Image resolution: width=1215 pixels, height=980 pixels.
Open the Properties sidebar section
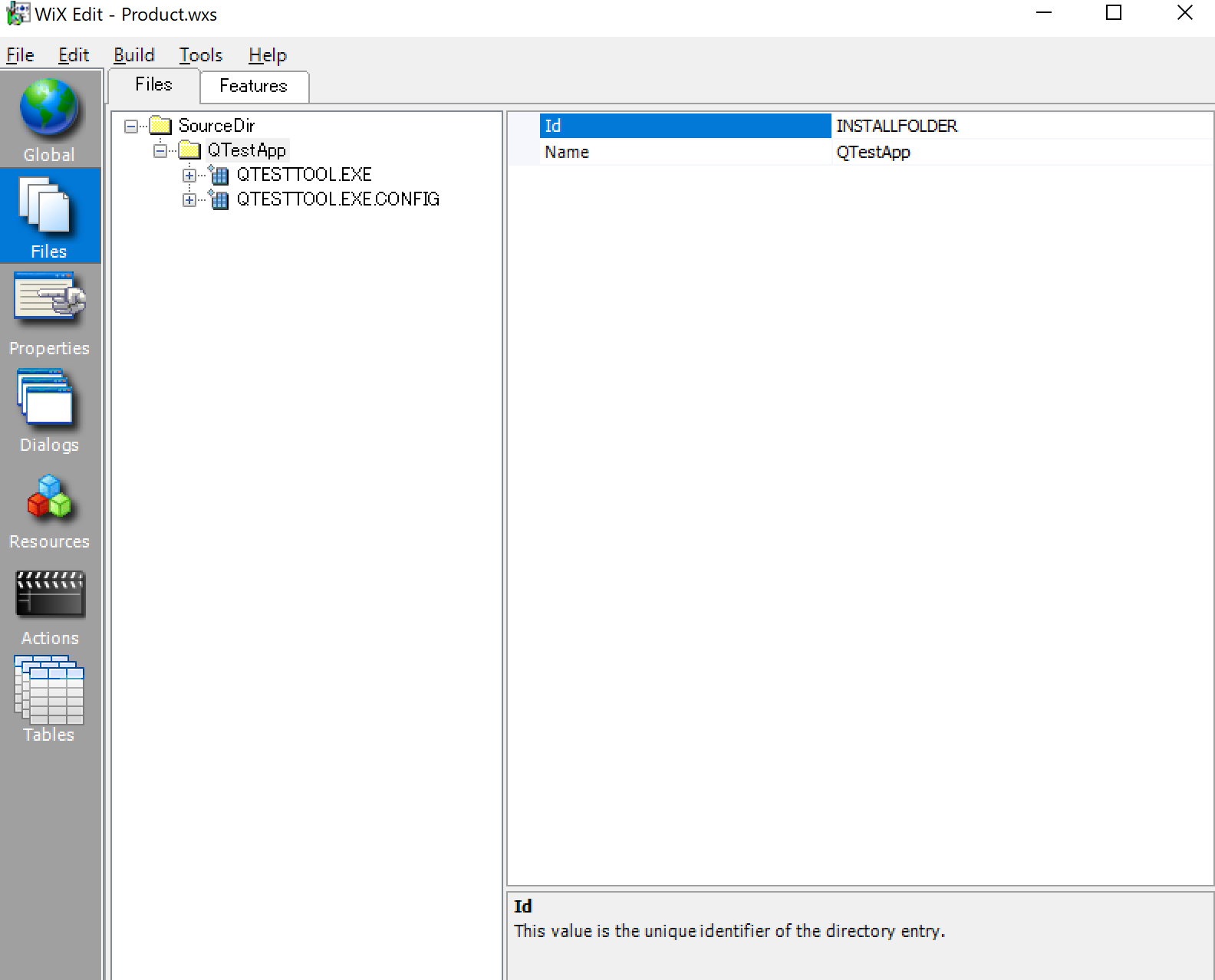[49, 314]
